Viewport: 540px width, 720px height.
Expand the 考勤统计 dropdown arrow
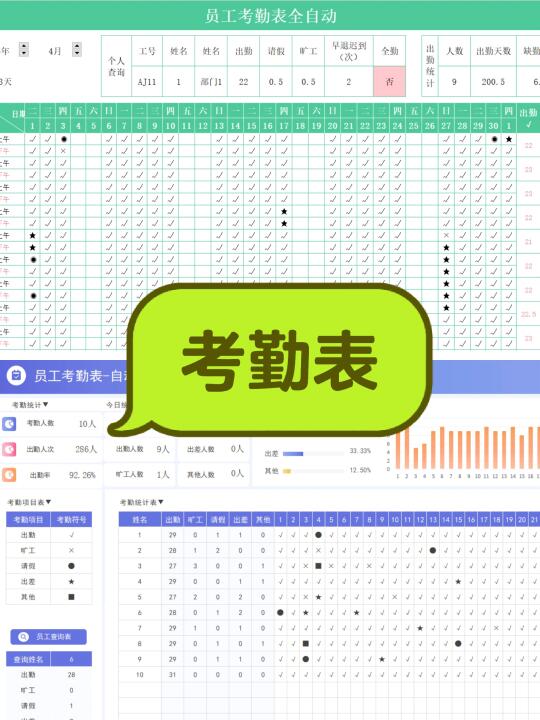(45, 404)
